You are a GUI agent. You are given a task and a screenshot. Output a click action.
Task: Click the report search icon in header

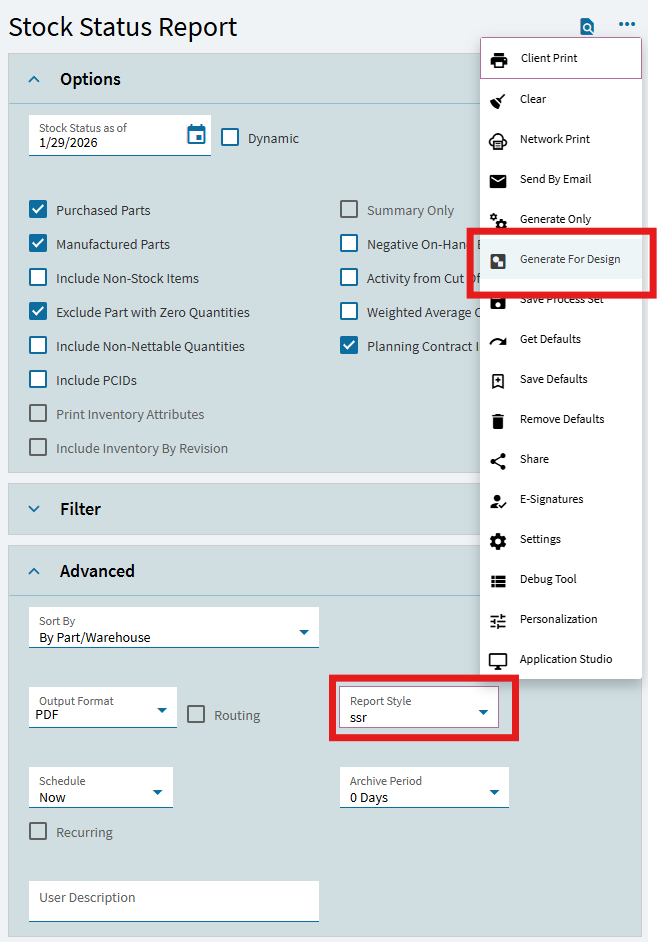(x=587, y=27)
